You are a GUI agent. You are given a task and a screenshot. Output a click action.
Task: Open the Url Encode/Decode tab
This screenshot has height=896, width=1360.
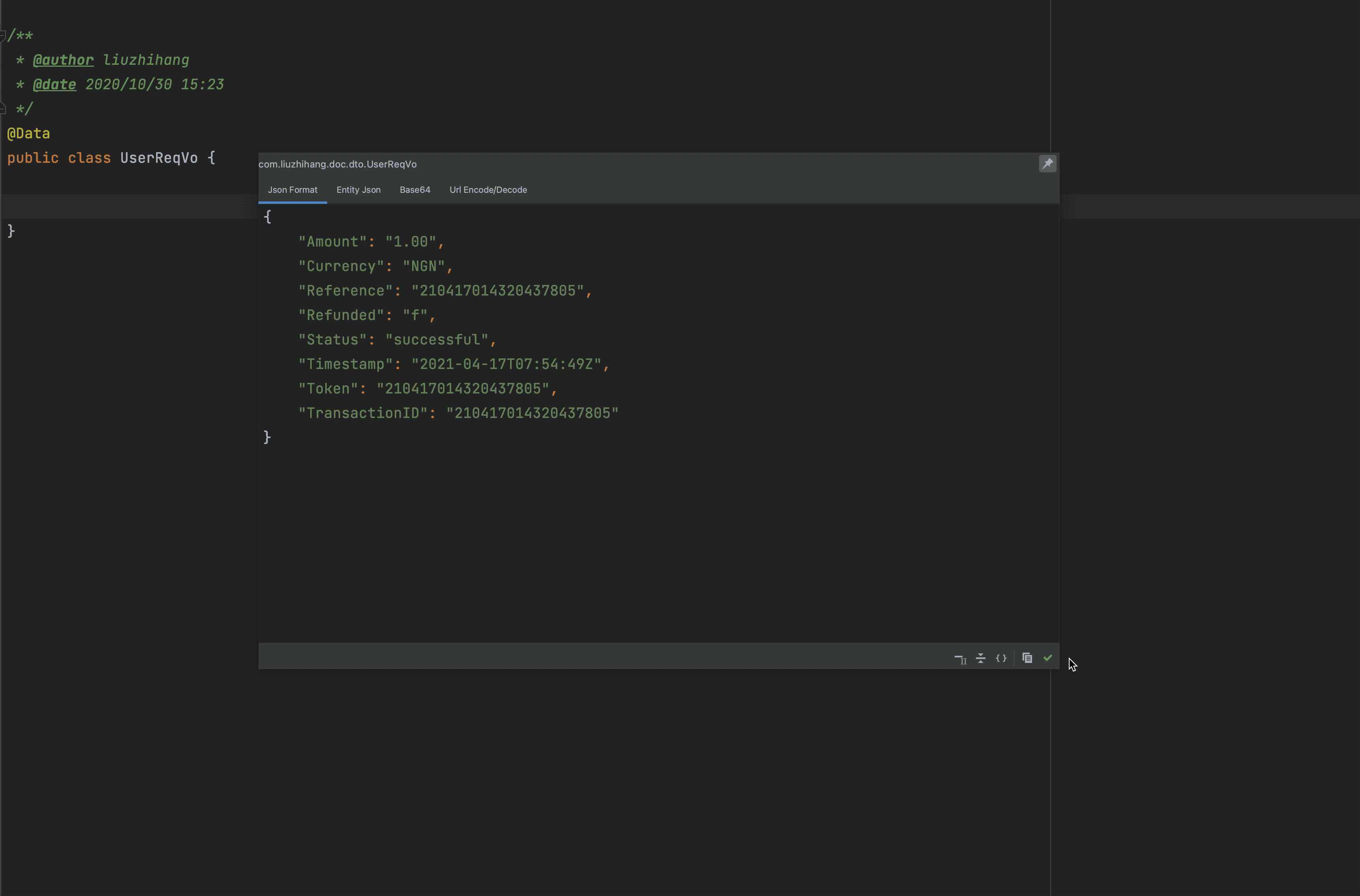pos(488,190)
